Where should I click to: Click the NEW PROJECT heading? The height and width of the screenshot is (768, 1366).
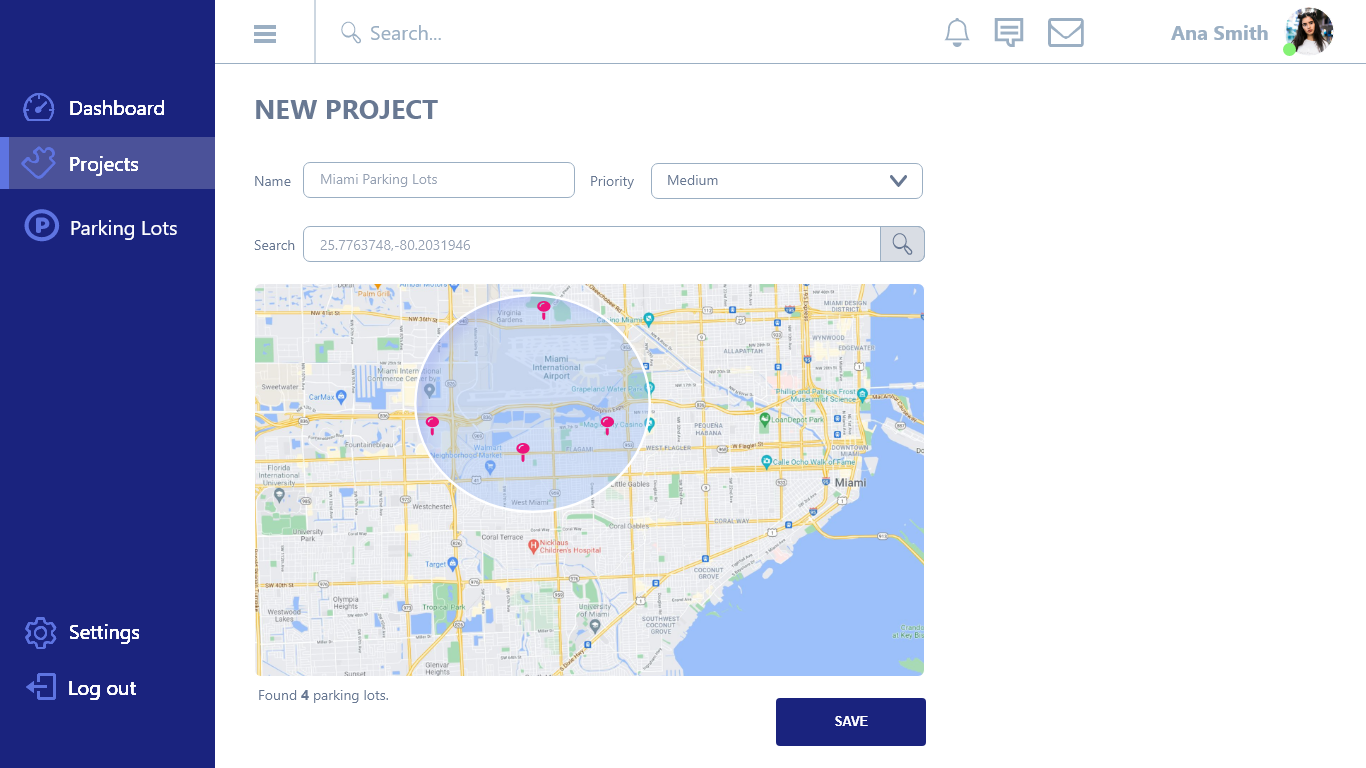pos(346,110)
